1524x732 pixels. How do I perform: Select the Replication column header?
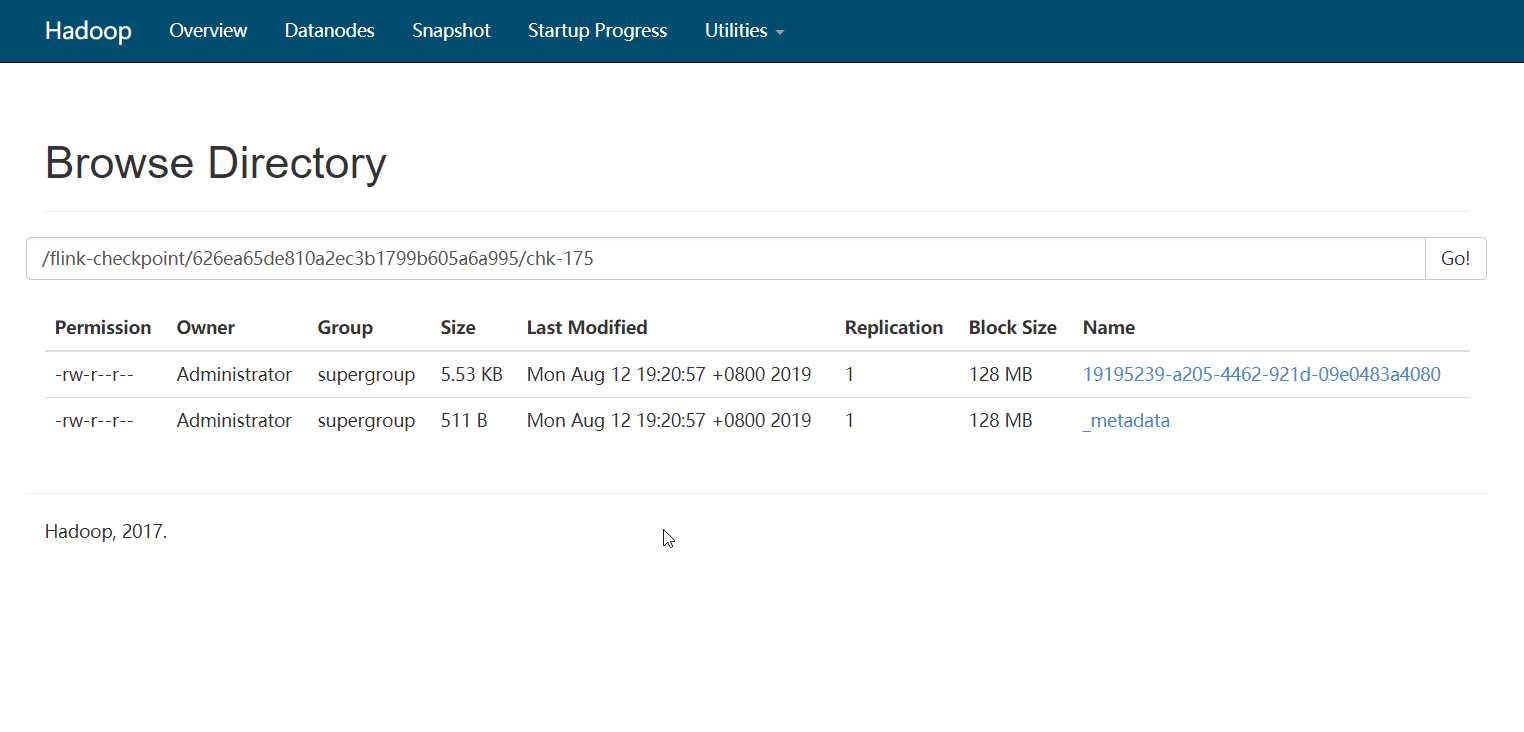[894, 328]
